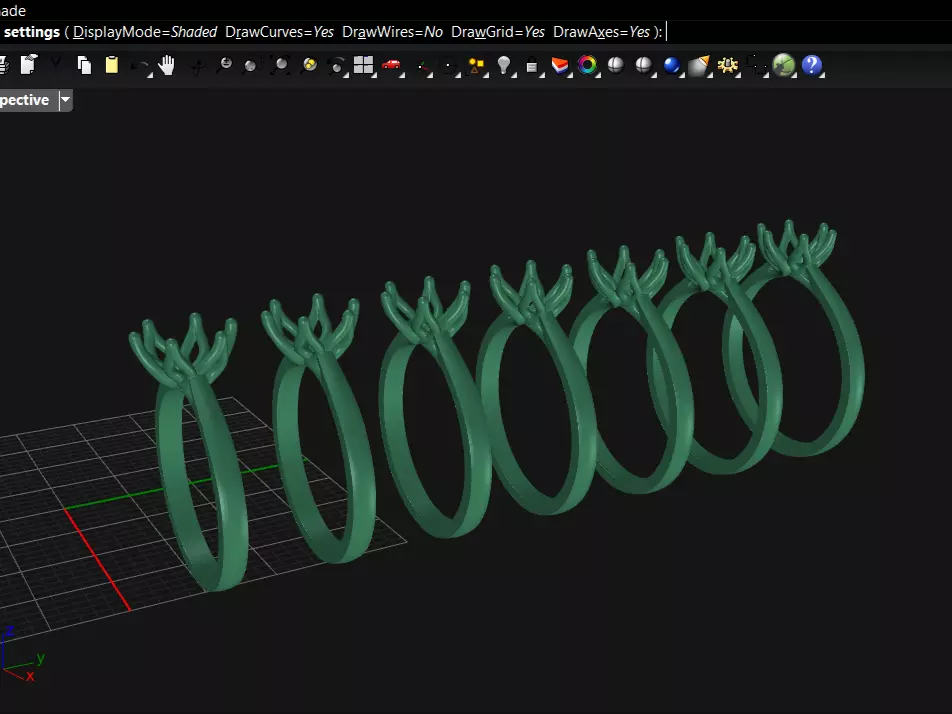Select the Rotate View tool
This screenshot has width=952, height=714.
(197, 66)
